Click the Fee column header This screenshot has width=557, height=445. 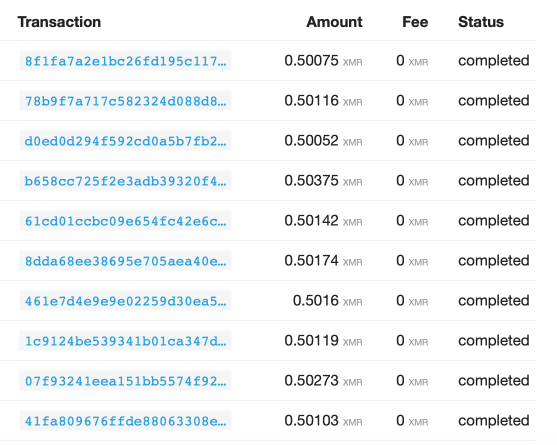tap(415, 22)
